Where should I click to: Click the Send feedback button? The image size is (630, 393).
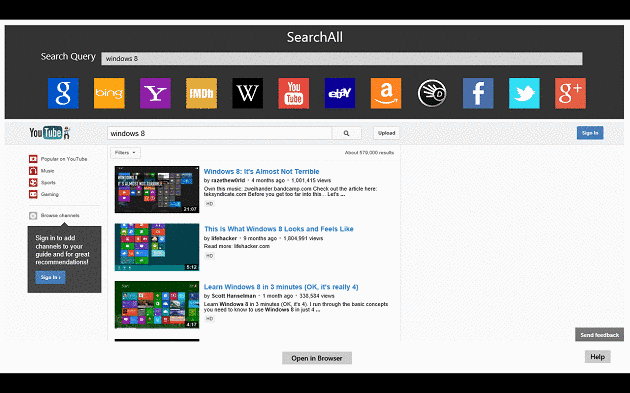(599, 335)
